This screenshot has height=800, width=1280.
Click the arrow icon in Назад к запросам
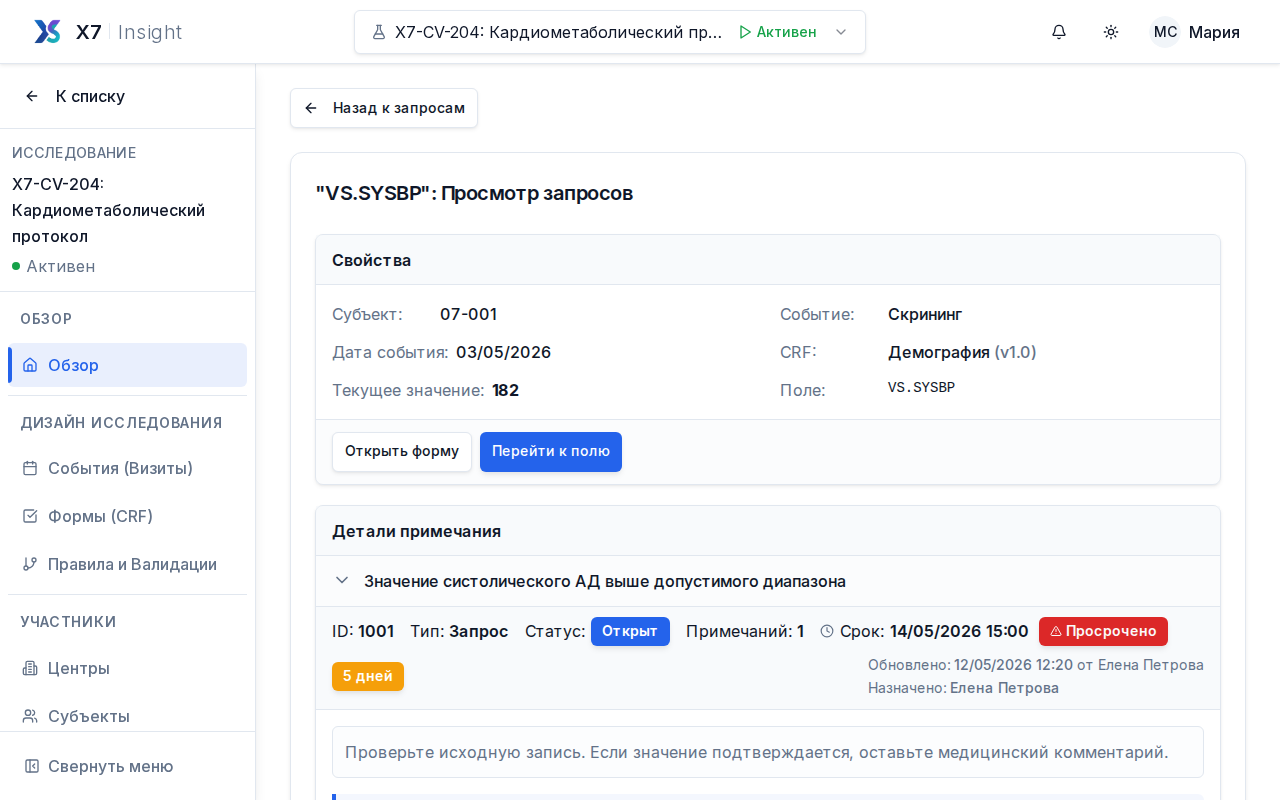(311, 108)
